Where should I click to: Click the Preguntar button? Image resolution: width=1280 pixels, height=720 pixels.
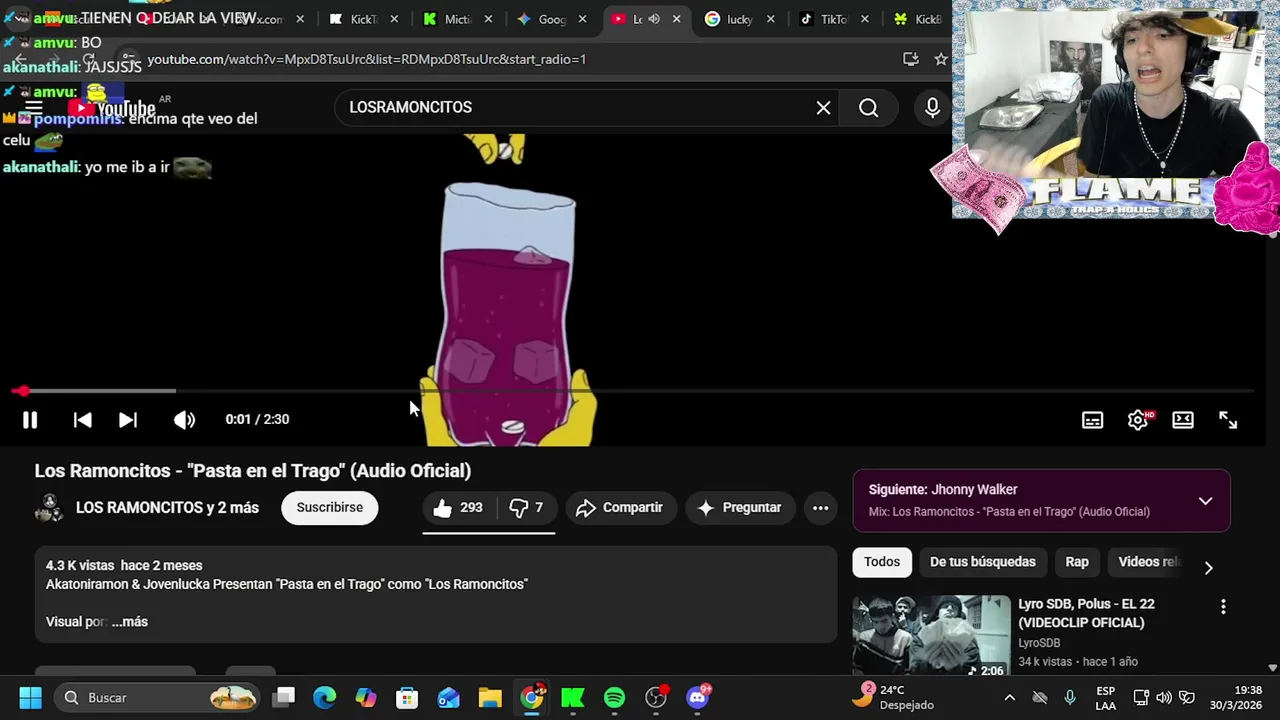click(x=739, y=508)
